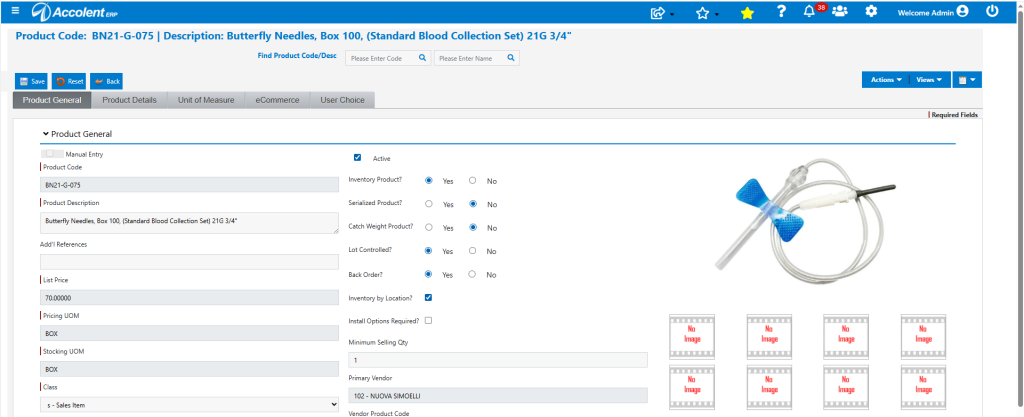1024x417 pixels.
Task: Select No for Catch Weight Product
Action: (x=472, y=227)
